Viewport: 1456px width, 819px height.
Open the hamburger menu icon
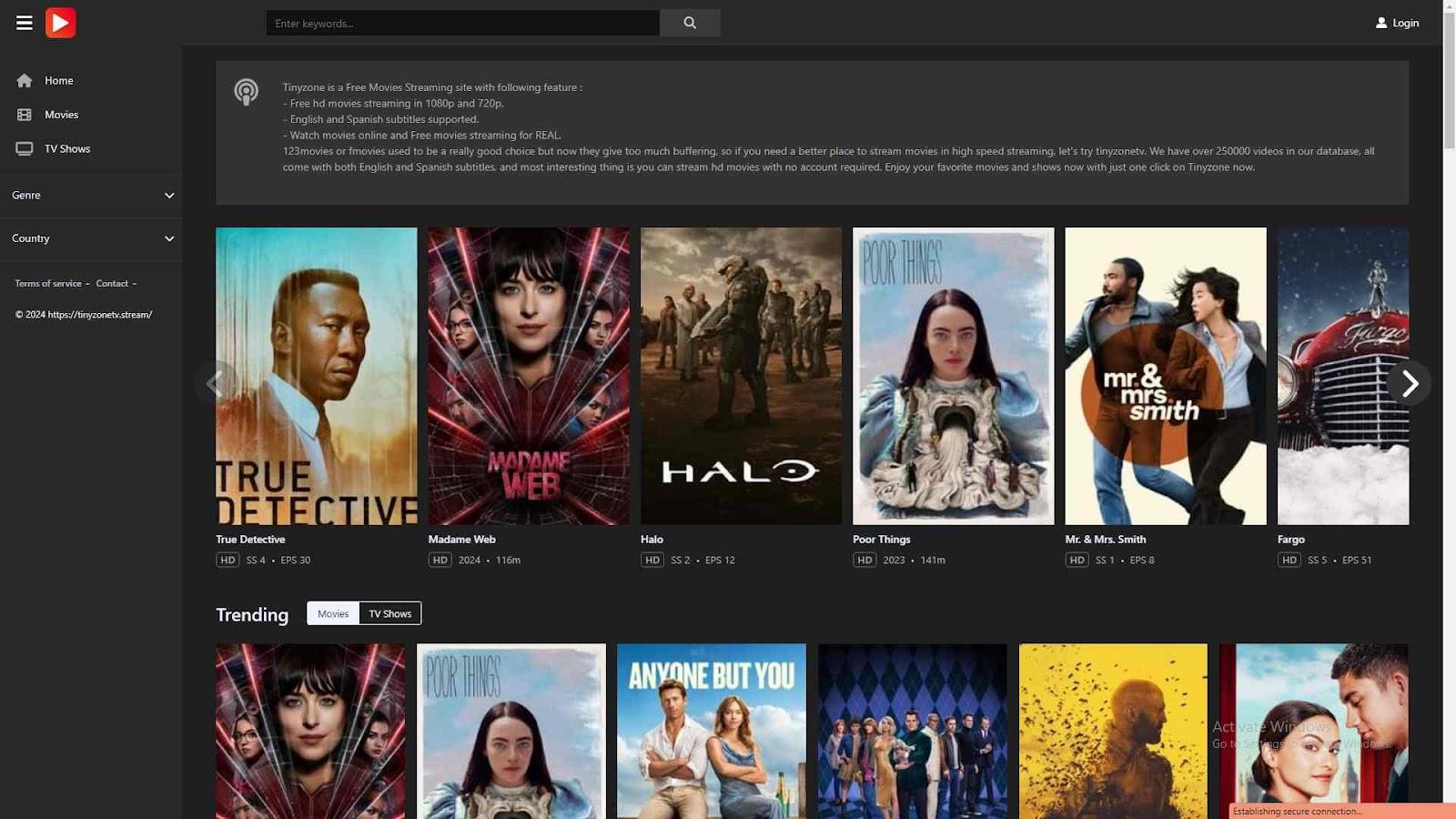[25, 23]
